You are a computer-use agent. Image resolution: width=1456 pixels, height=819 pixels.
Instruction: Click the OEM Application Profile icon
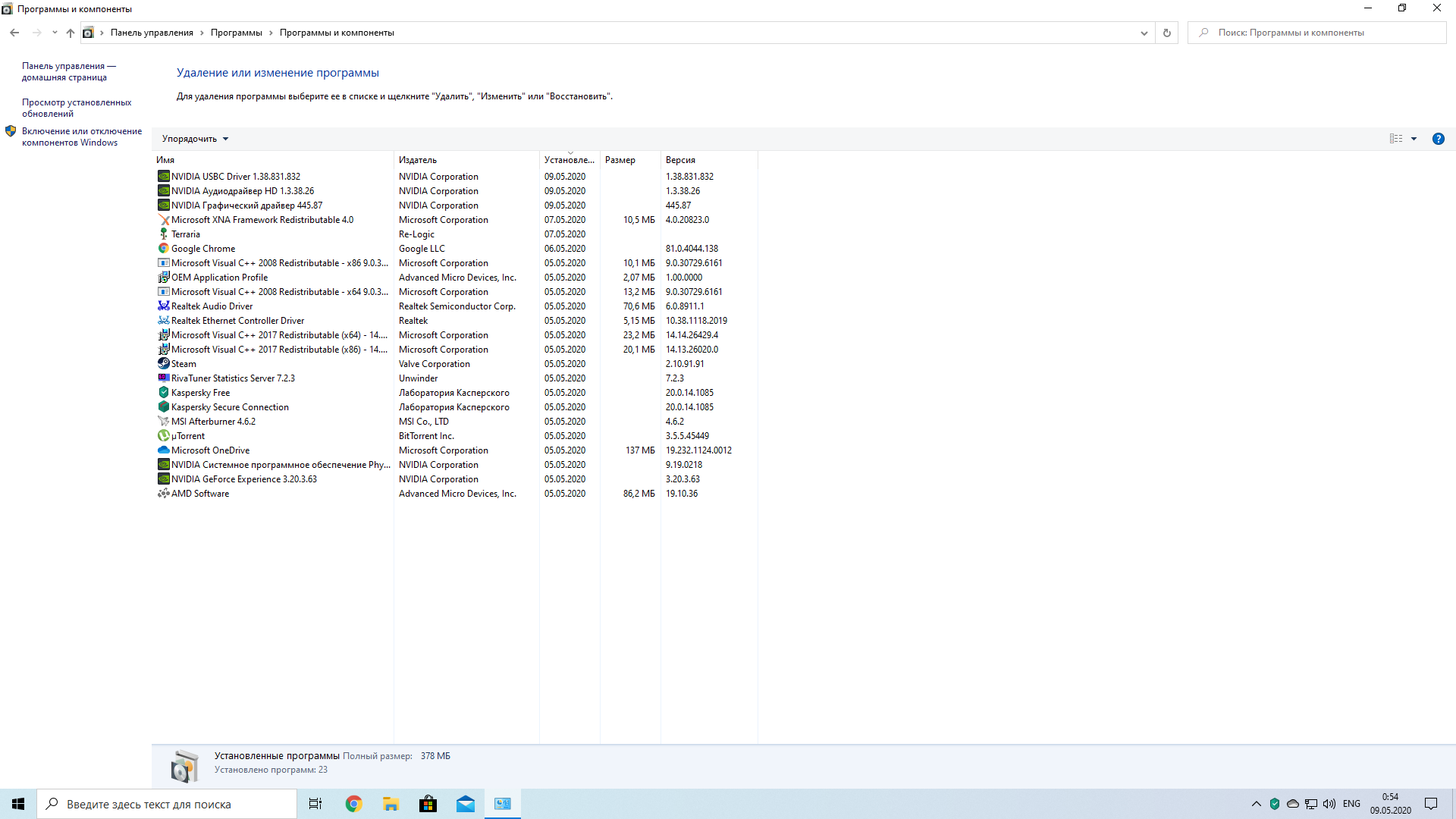tap(163, 277)
